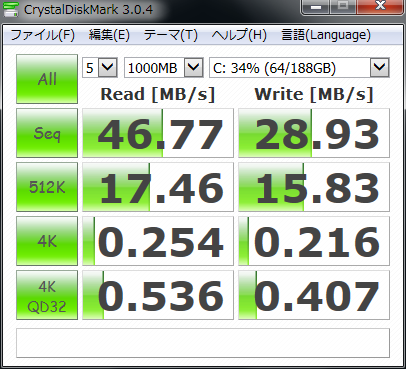Start the 4K random test

pos(47,241)
